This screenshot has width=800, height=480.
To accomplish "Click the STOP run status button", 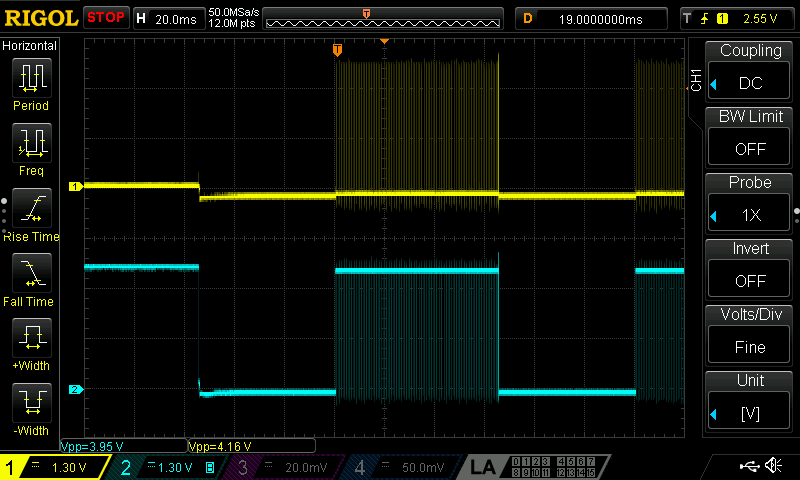I will click(x=106, y=18).
